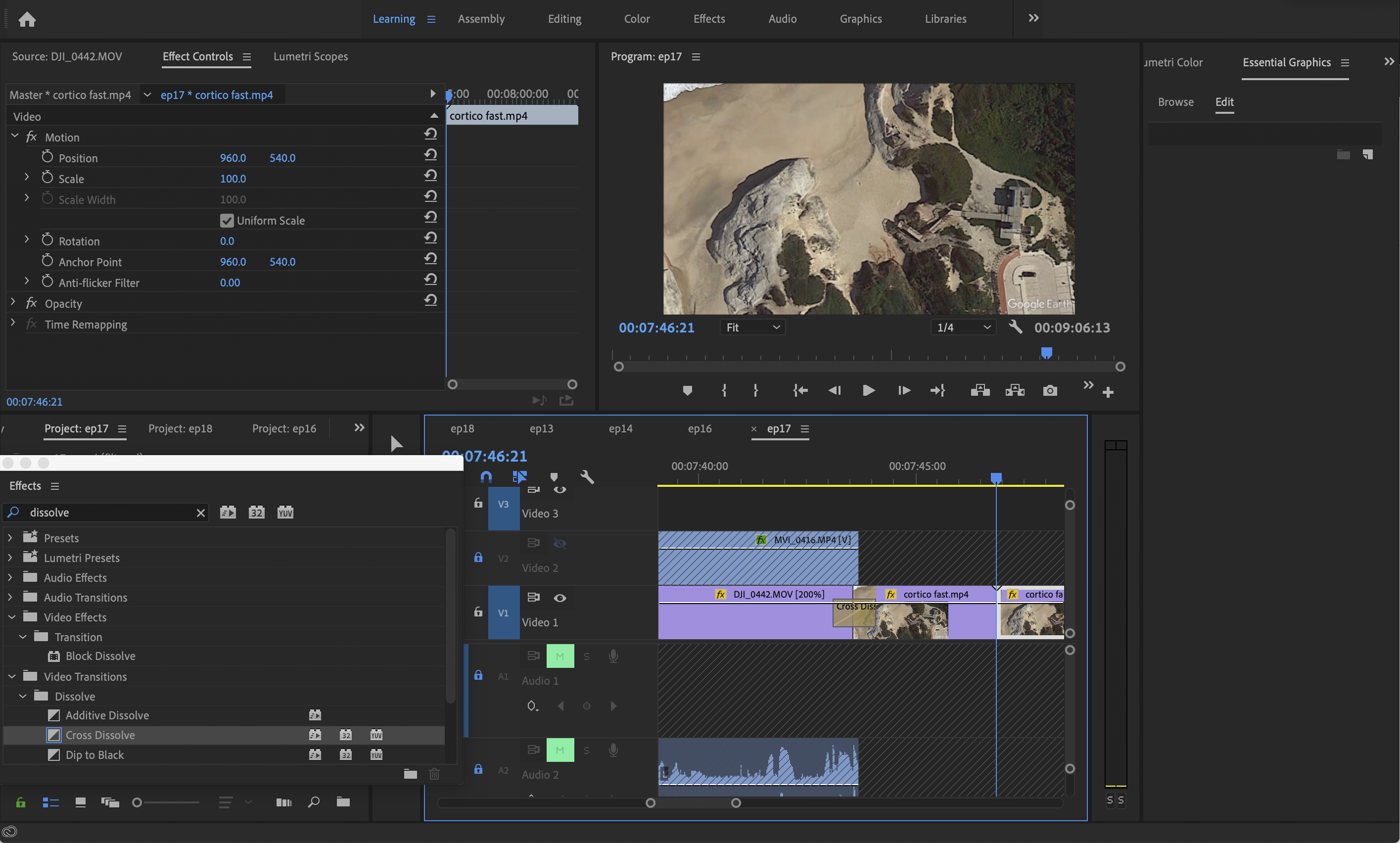Expand the Opacity effect properties
Image resolution: width=1400 pixels, height=843 pixels.
14,303
